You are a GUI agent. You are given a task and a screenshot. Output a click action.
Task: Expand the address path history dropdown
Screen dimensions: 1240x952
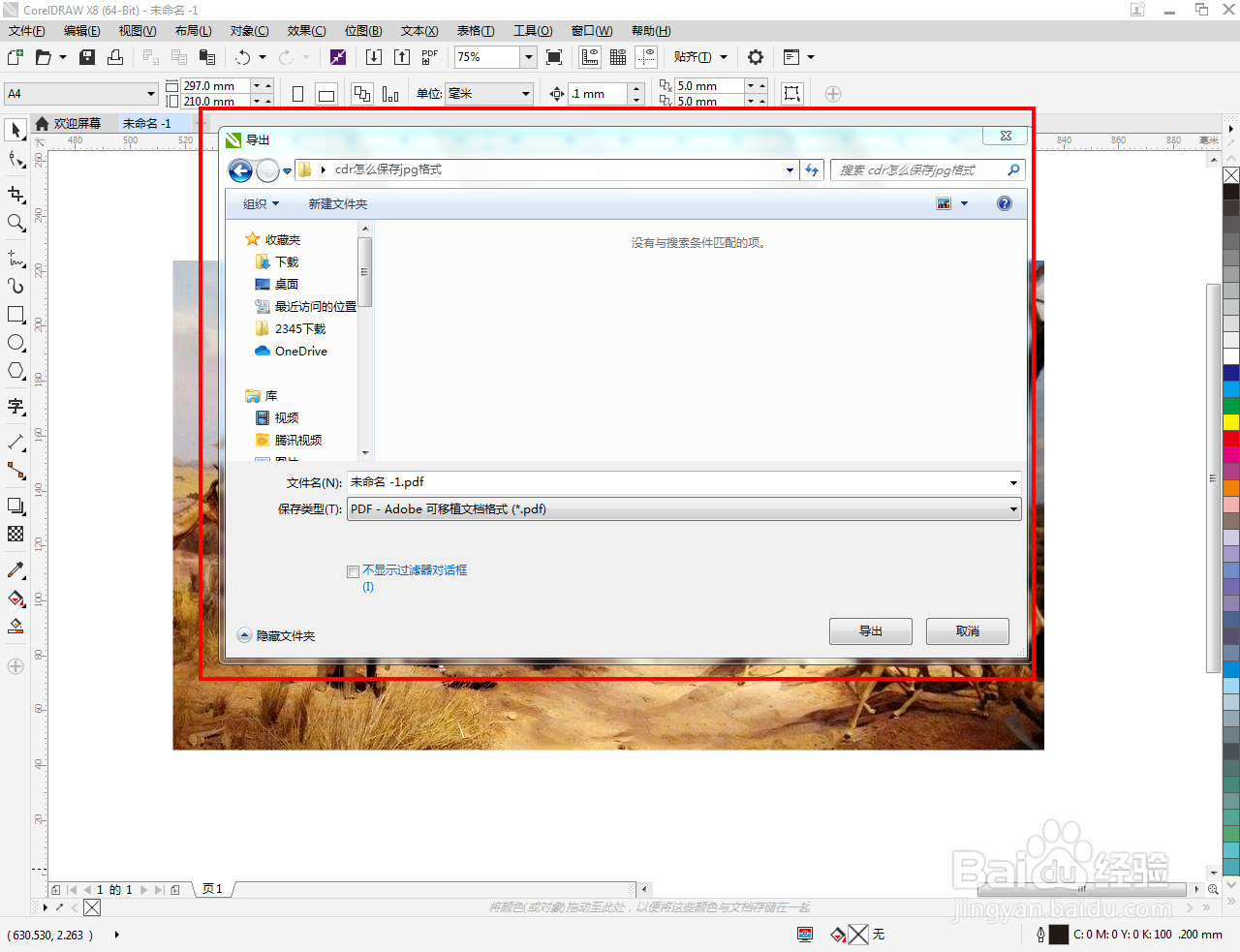[790, 169]
